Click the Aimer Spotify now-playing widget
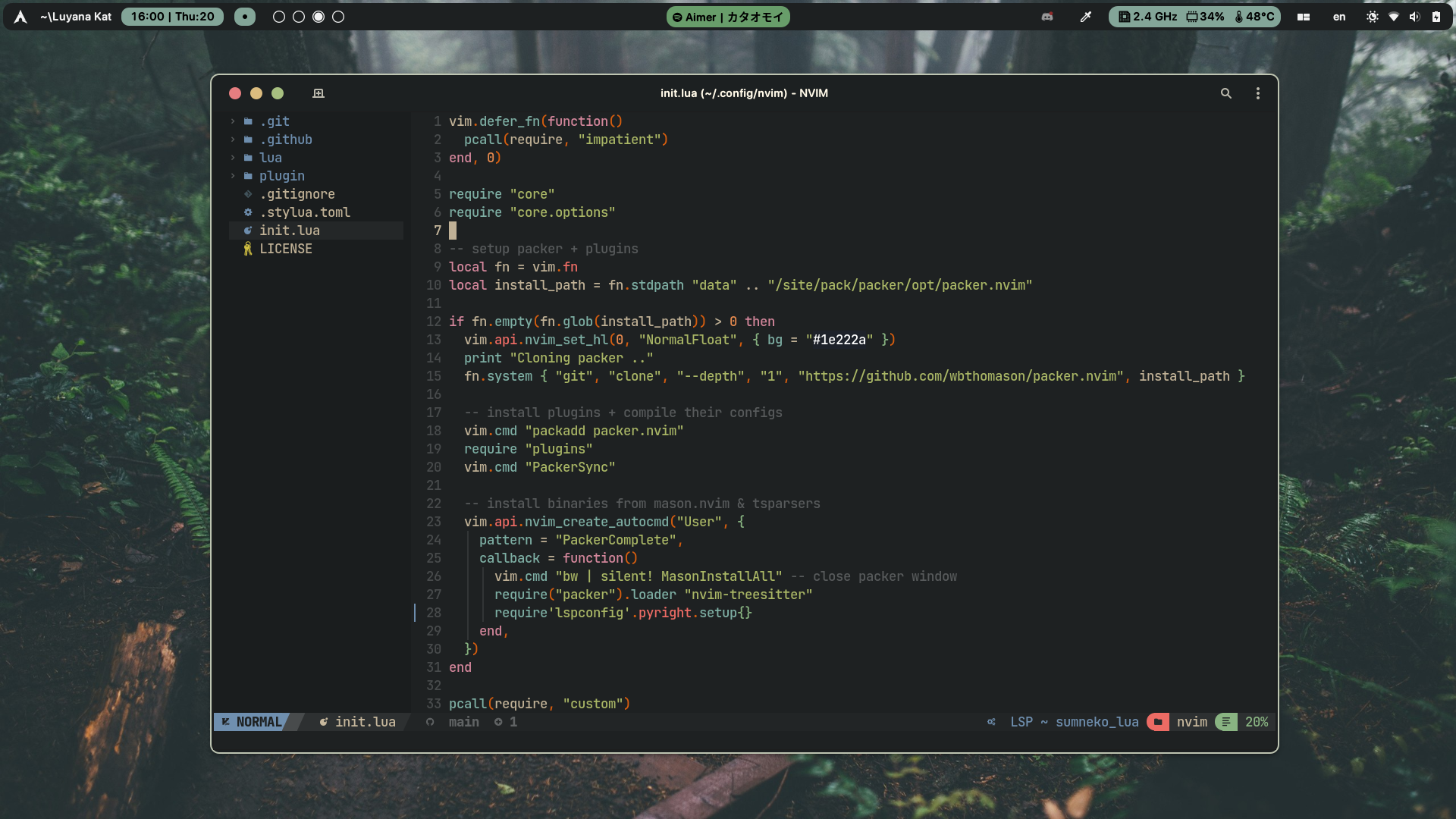Screen dimensions: 1456x819 pos(728,17)
